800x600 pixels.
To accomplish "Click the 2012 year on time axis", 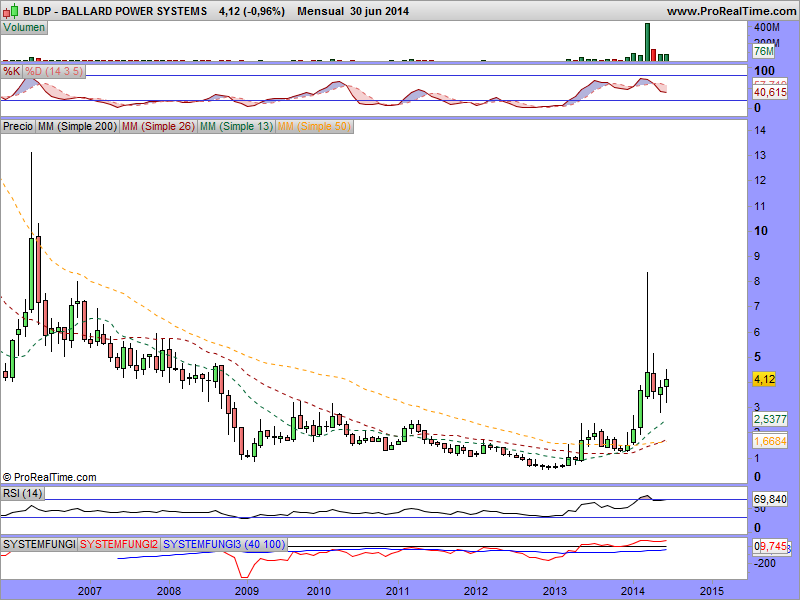I will (476, 591).
